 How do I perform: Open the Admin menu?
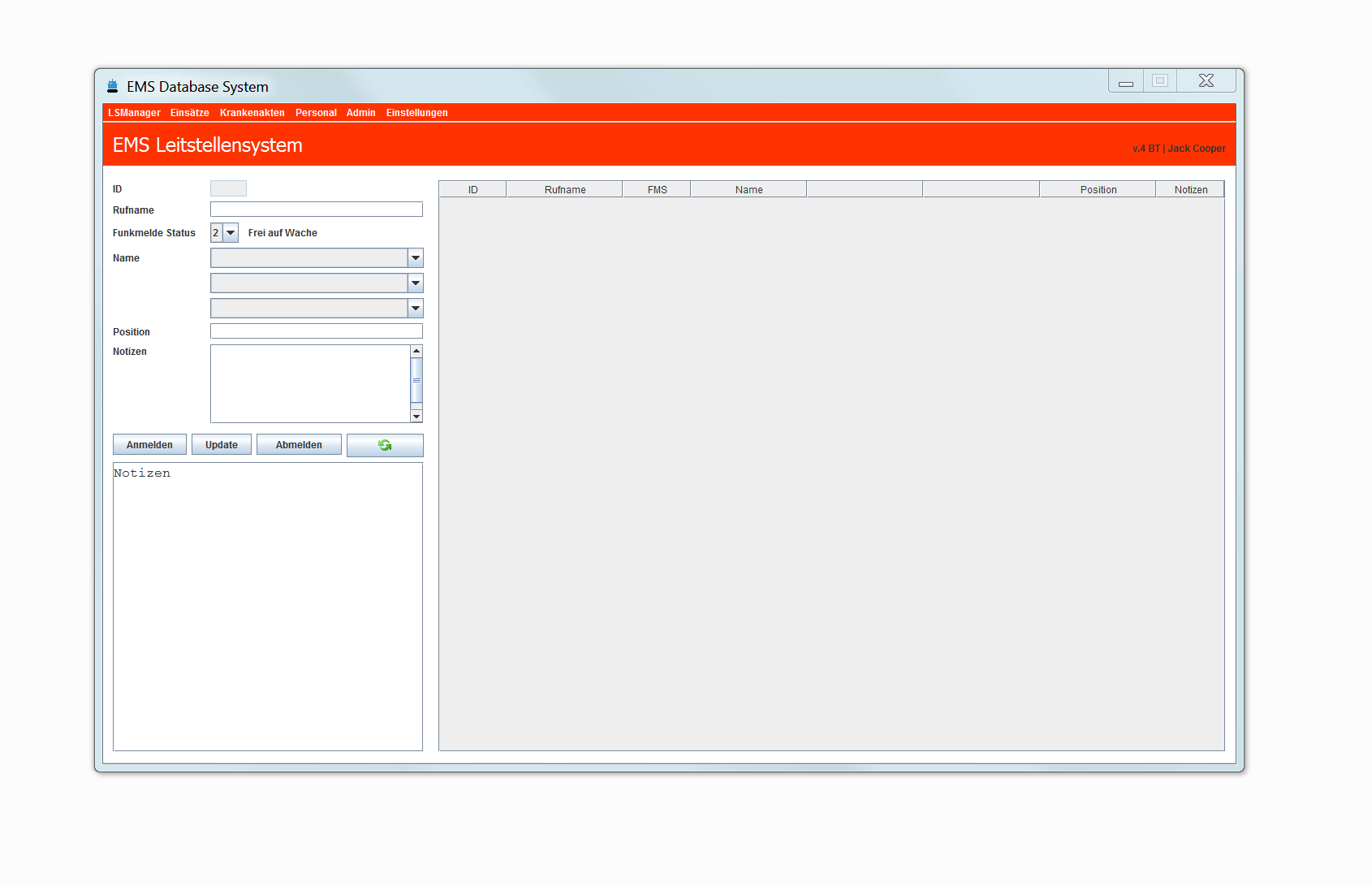360,113
